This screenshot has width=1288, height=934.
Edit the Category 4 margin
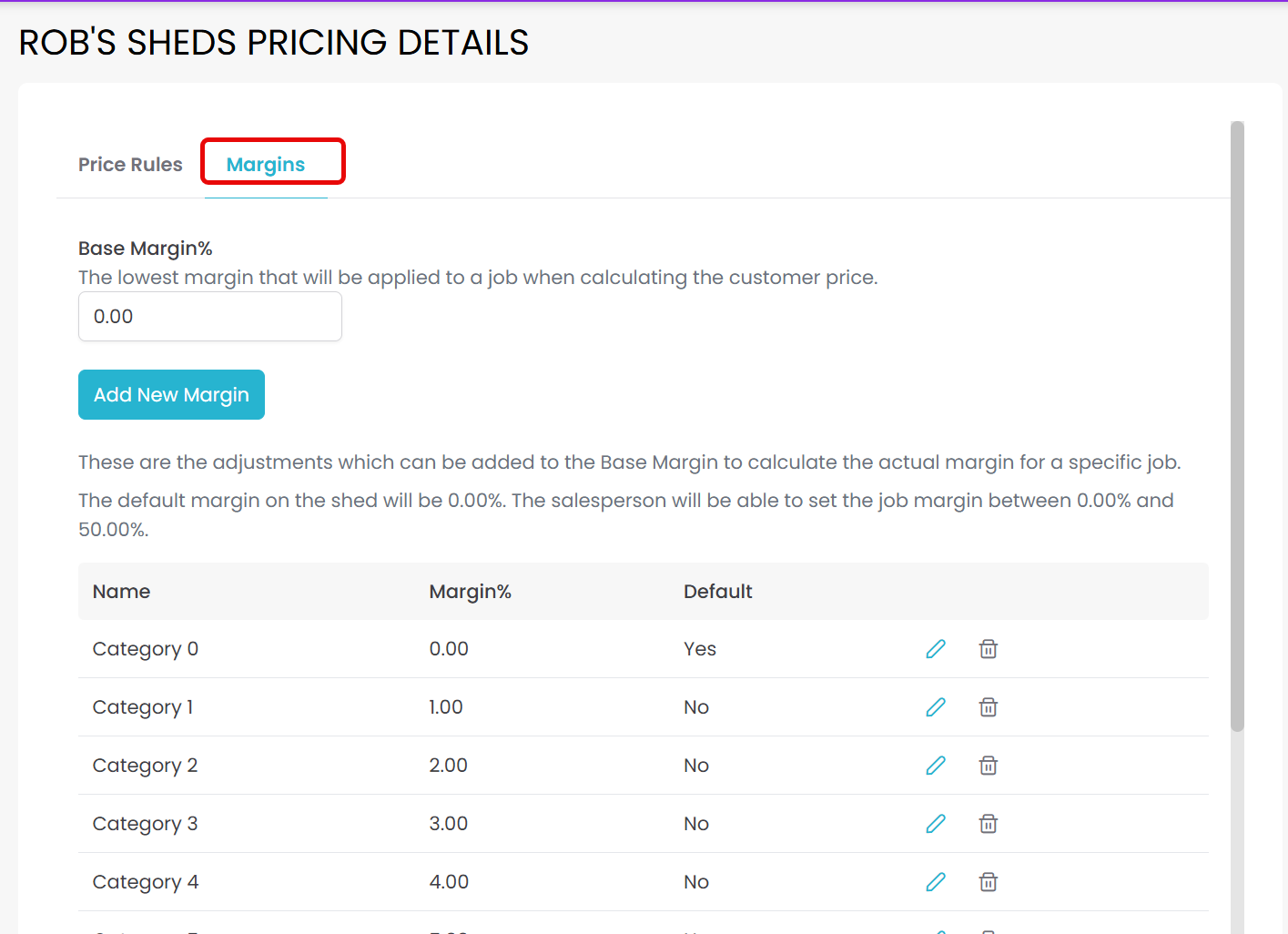(x=936, y=882)
